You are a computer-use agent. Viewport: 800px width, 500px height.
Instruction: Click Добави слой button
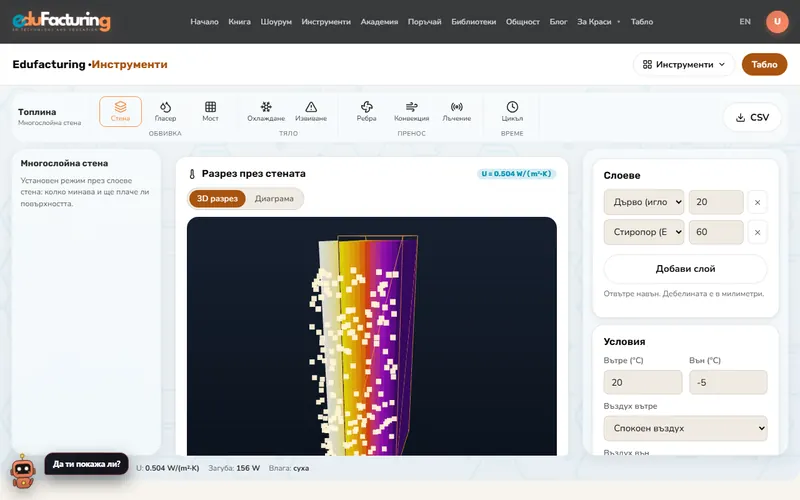coord(685,269)
